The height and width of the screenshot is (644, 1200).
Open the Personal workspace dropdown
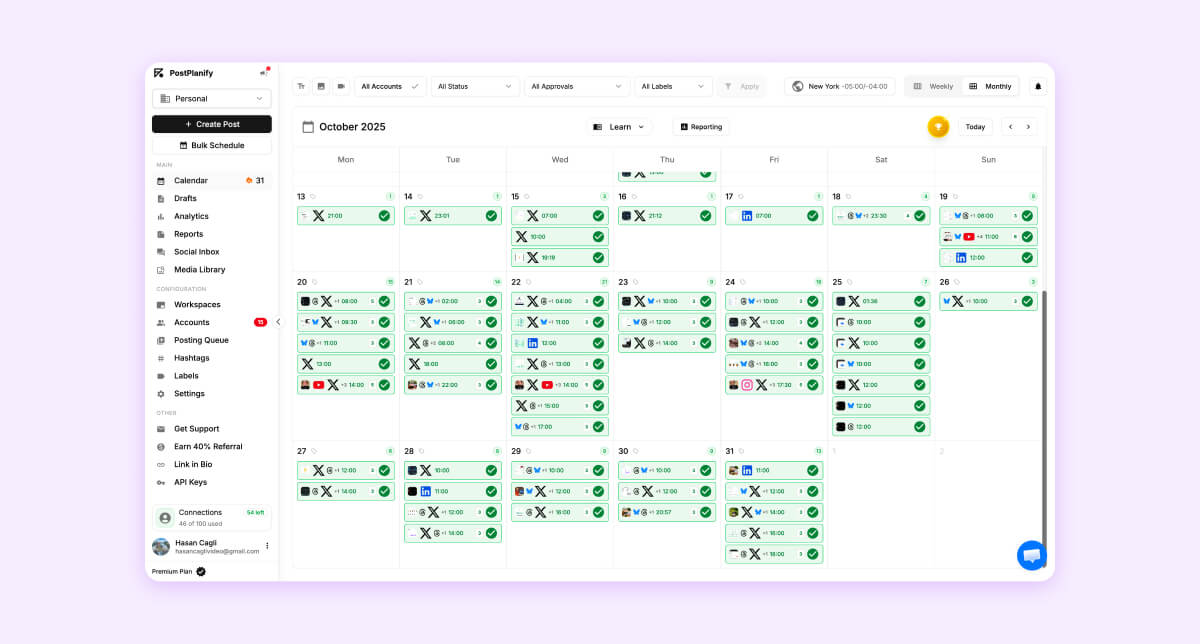[212, 98]
